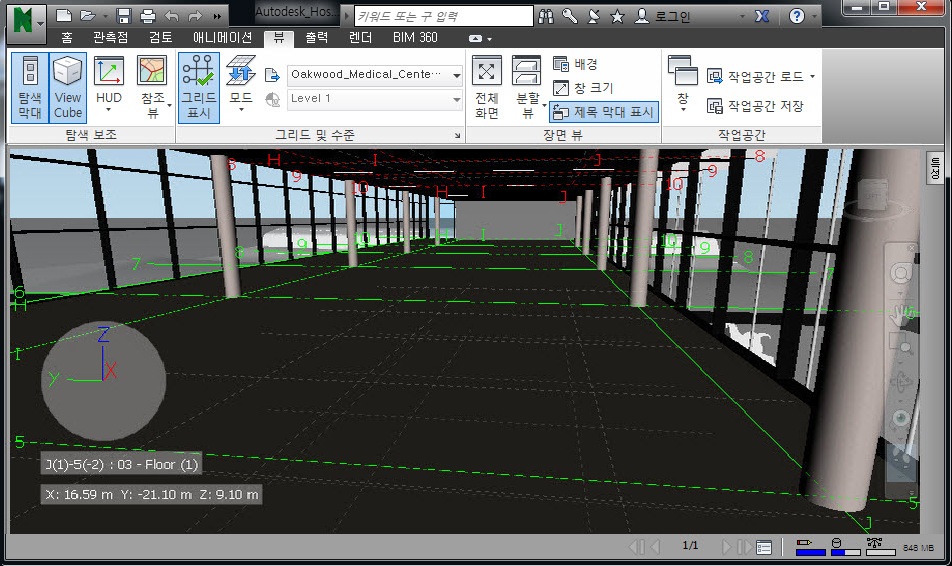Sign in via 로그인 button

pyautogui.click(x=663, y=16)
